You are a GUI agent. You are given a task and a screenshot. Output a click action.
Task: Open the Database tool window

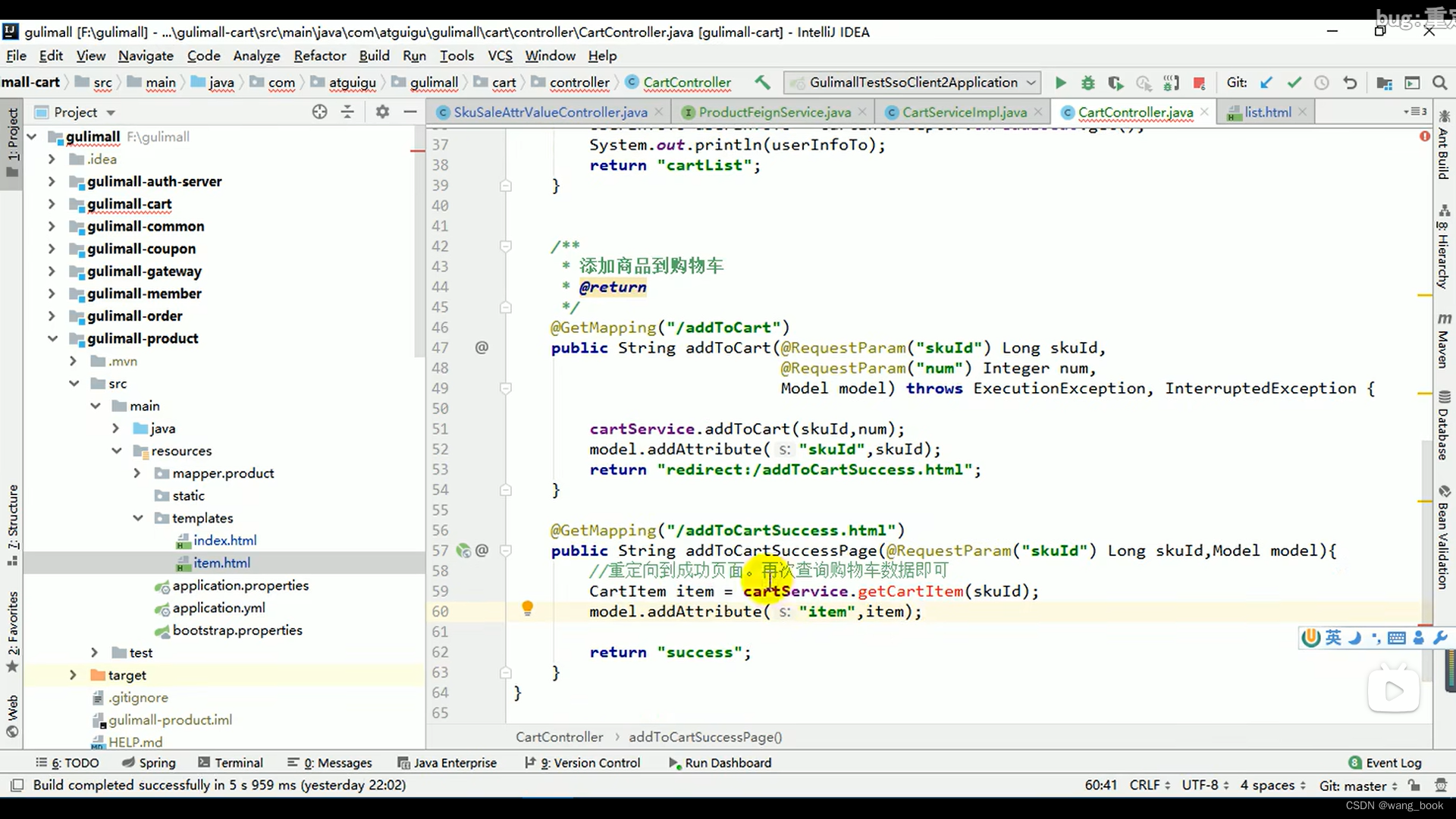1444,425
